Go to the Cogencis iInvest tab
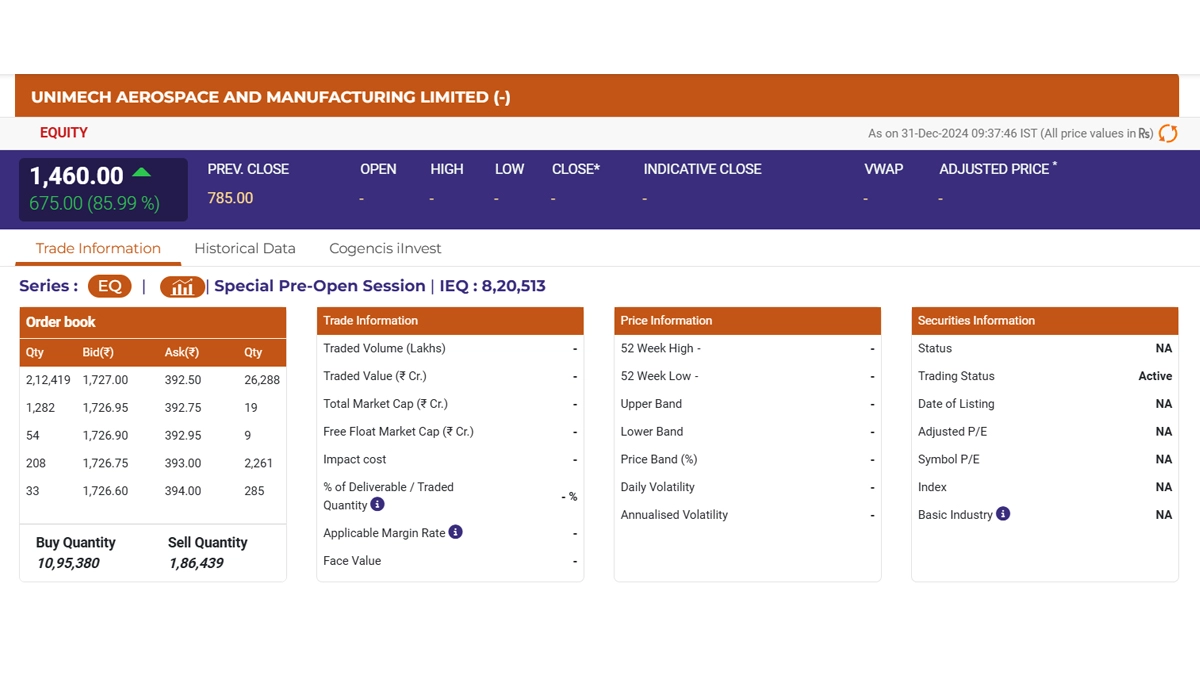 click(x=385, y=248)
